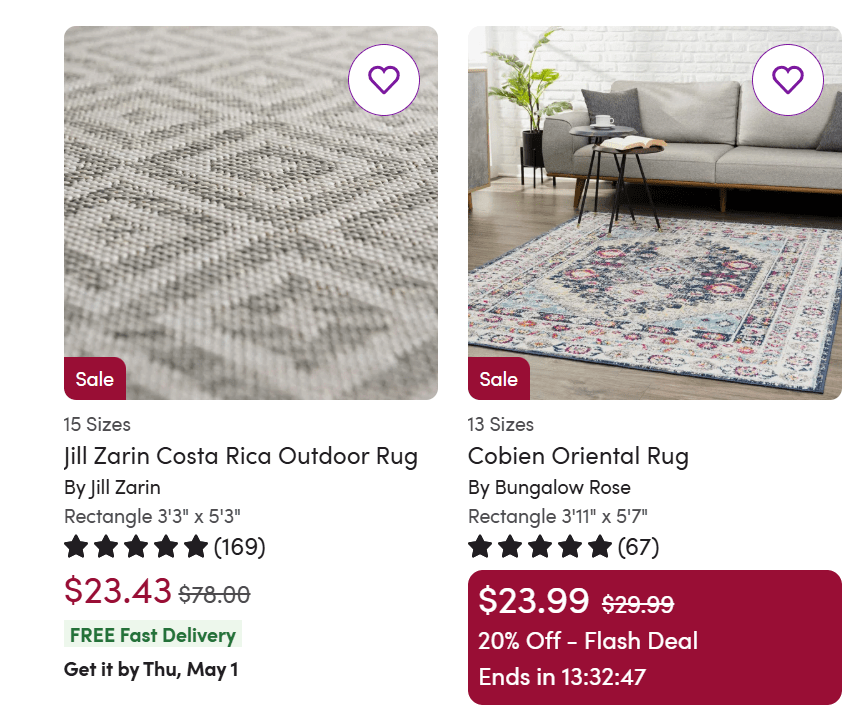This screenshot has width=850, height=709.
Task: View the 13 Sizes option text
Action: [501, 424]
